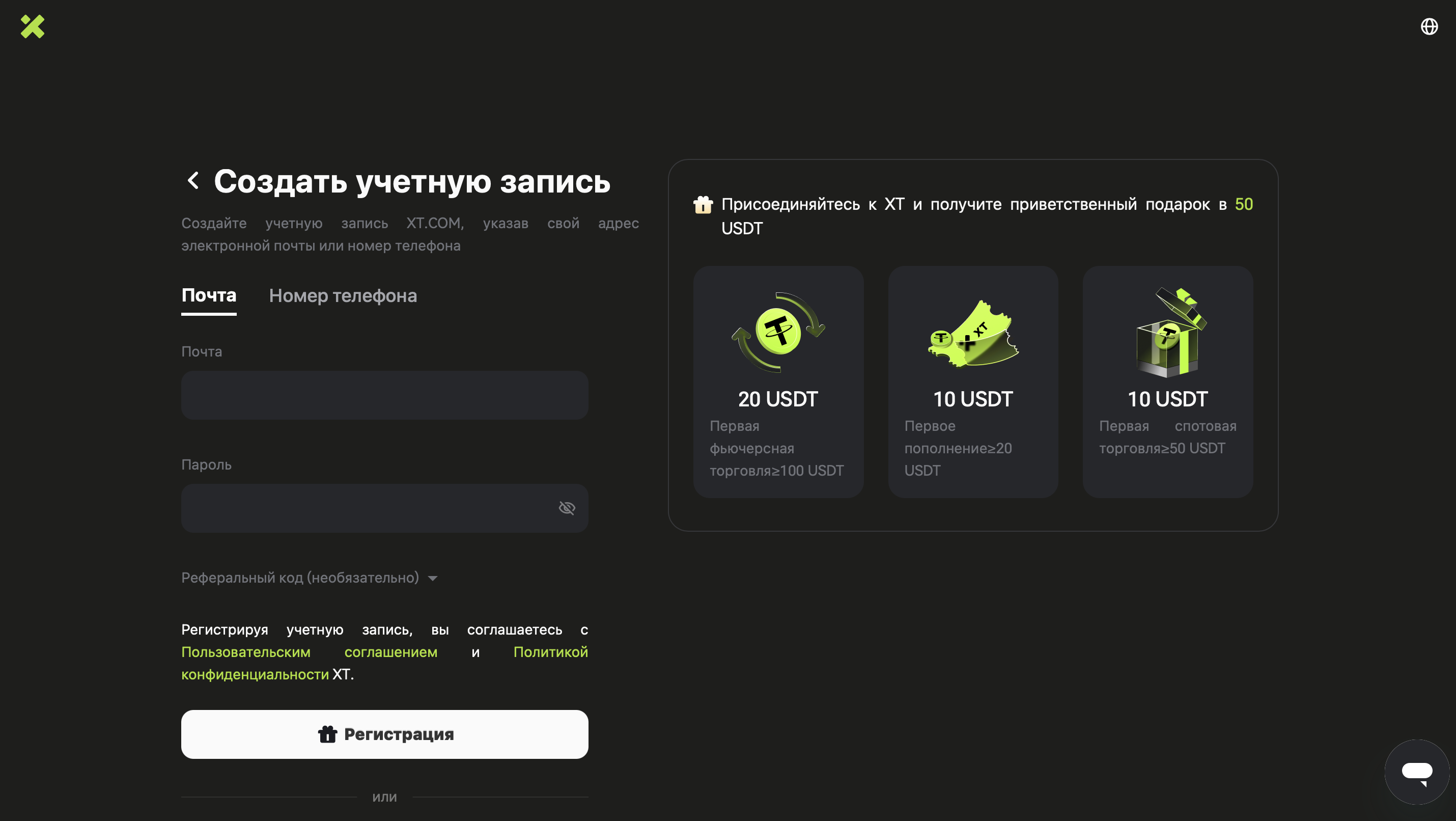Screen dimensions: 1456x821
Task: Click the 20 USDT futures trading coin icon
Action: (x=778, y=332)
